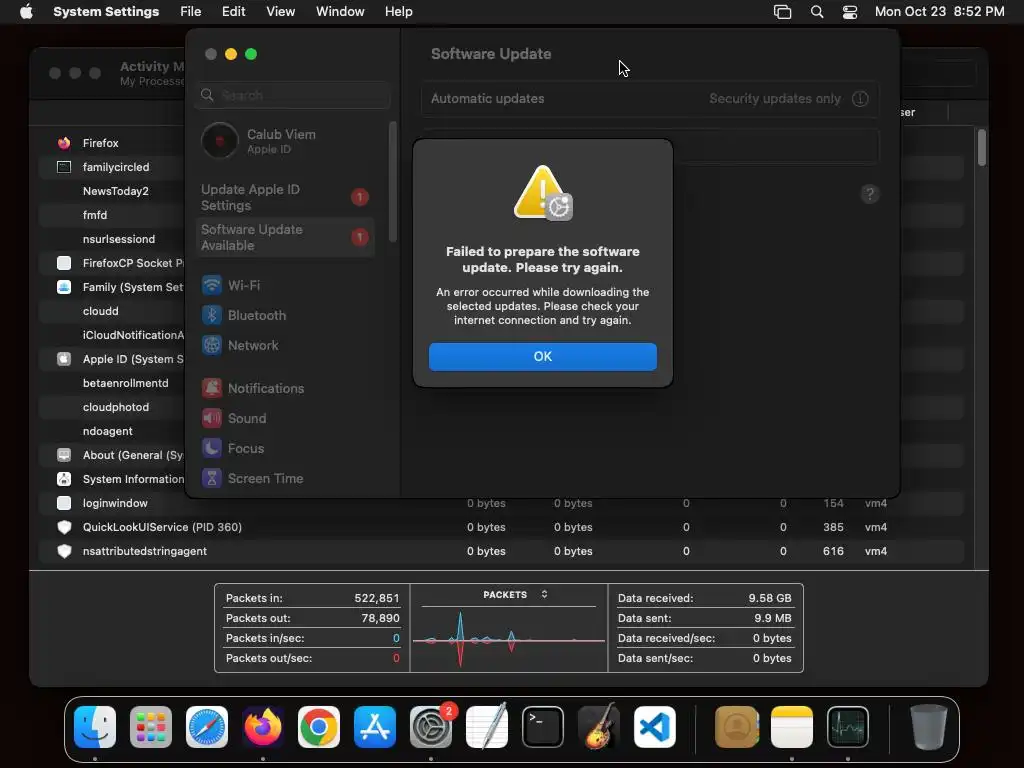The image size is (1024, 768).
Task: Open Network globe icon in sidebar
Action: (x=212, y=345)
